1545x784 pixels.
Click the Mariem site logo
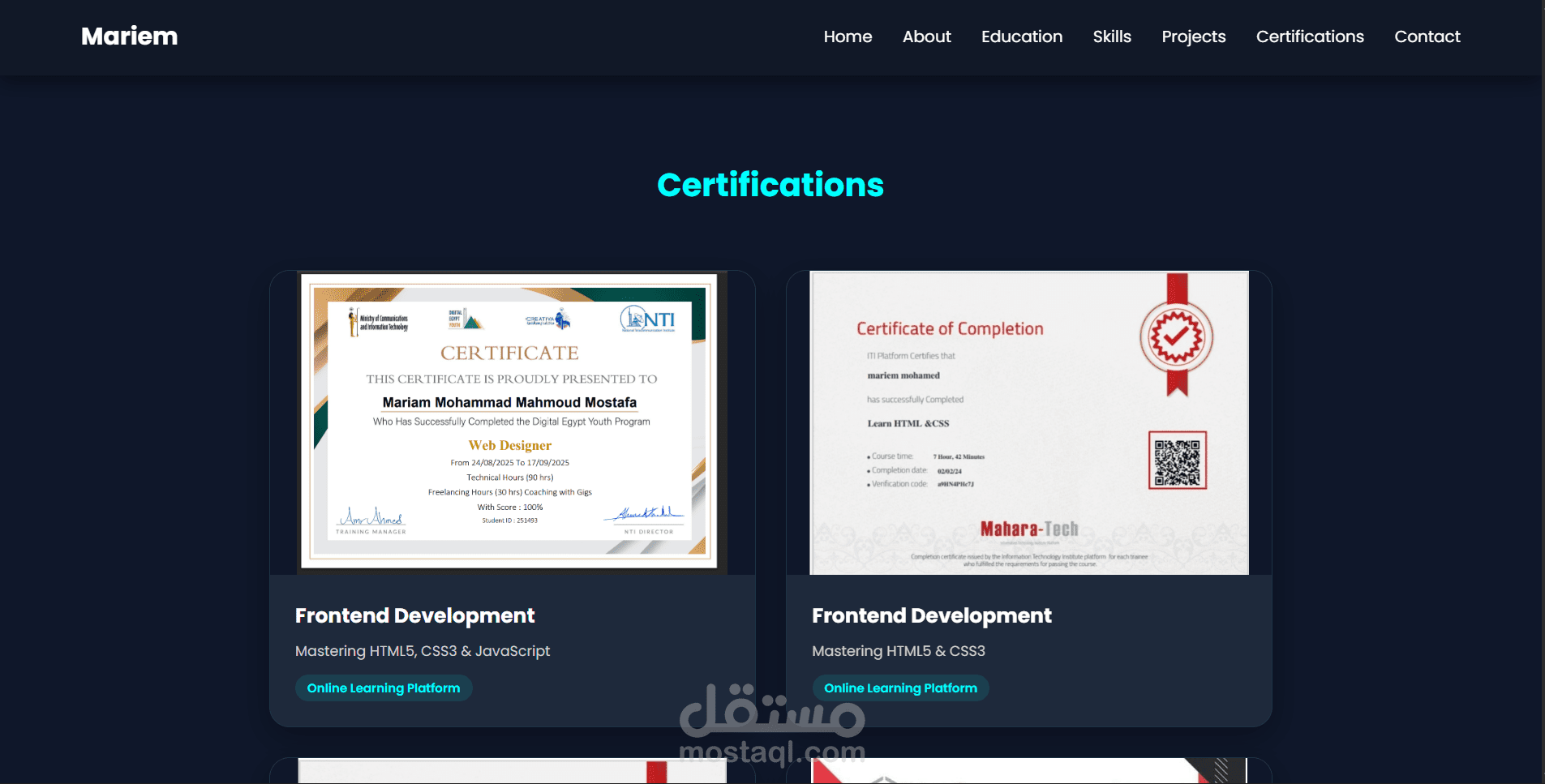click(129, 36)
